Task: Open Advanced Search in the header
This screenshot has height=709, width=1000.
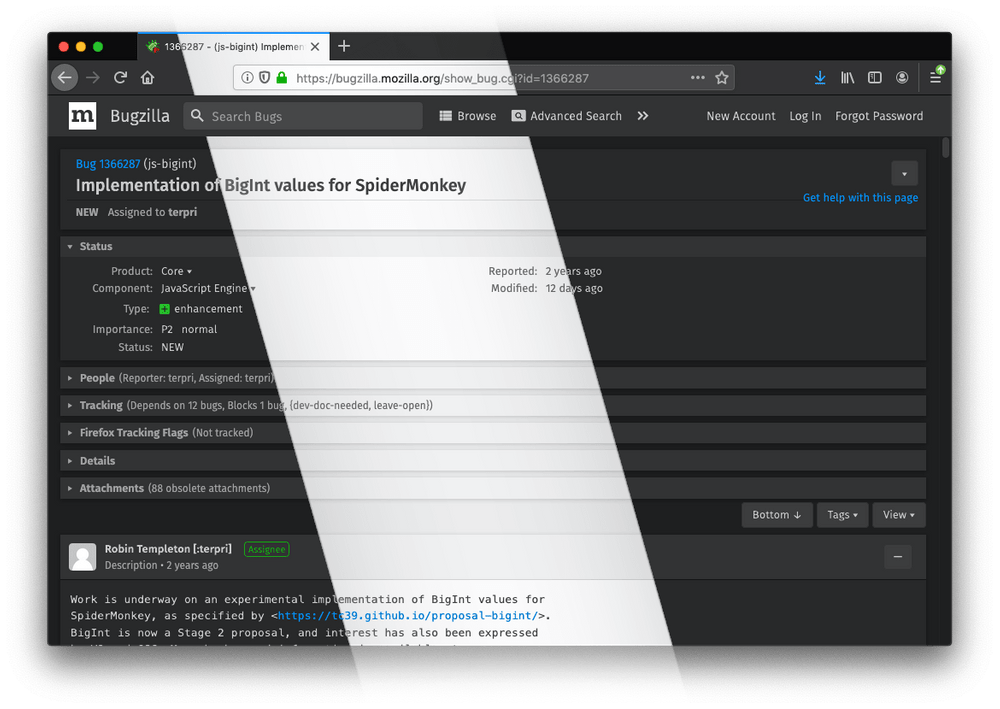Action: tap(567, 116)
